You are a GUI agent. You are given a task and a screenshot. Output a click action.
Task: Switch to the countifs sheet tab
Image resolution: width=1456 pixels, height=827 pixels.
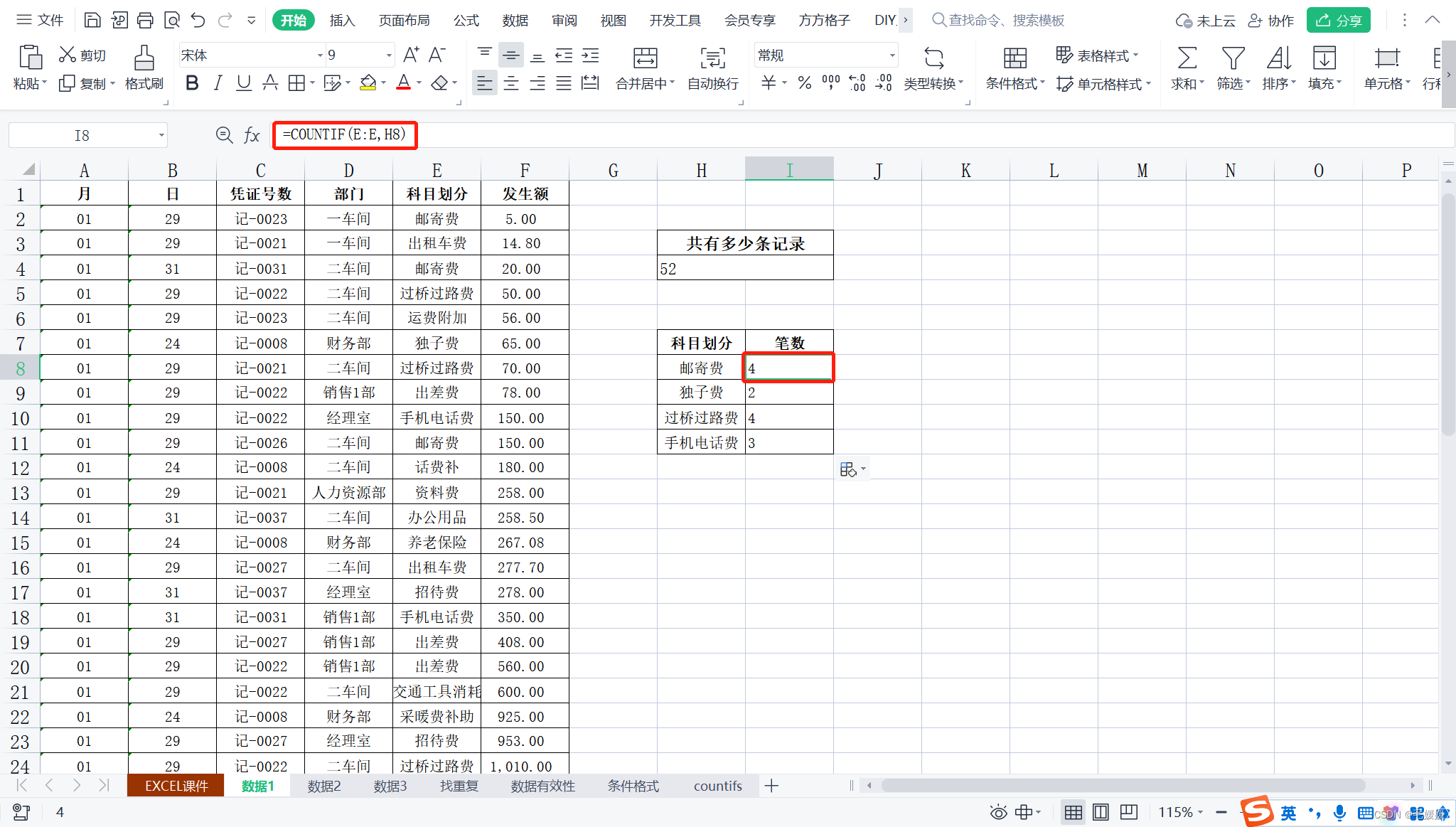[x=717, y=786]
